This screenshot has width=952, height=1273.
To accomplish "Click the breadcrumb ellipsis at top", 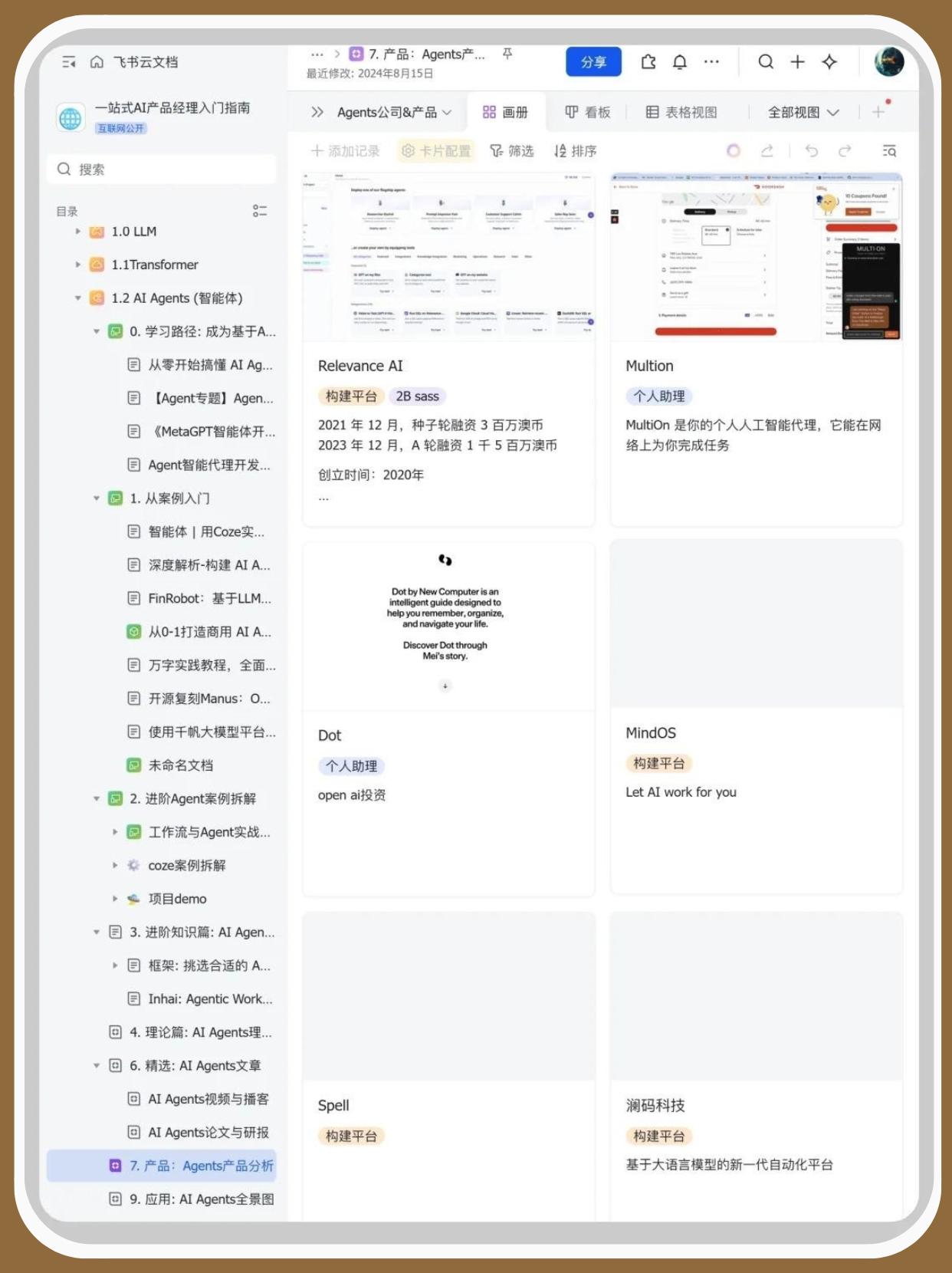I will point(317,54).
